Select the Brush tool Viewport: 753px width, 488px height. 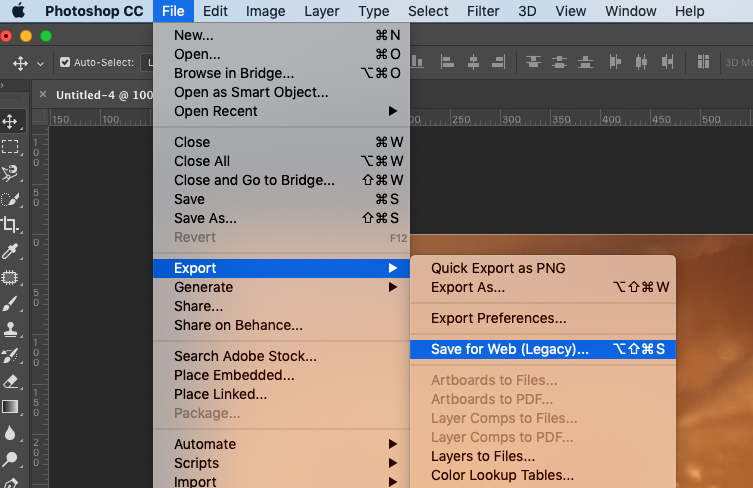pyautogui.click(x=10, y=304)
